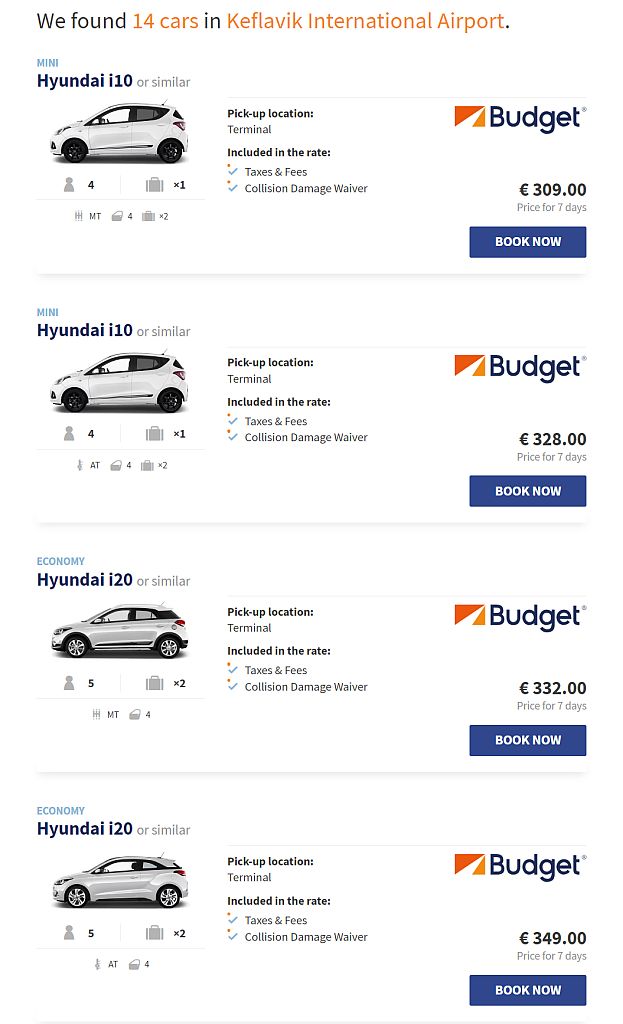The height and width of the screenshot is (1024, 623).
Task: Toggle the Taxes & Fees checkmark on the last i20
Action: pyautogui.click(x=231, y=919)
